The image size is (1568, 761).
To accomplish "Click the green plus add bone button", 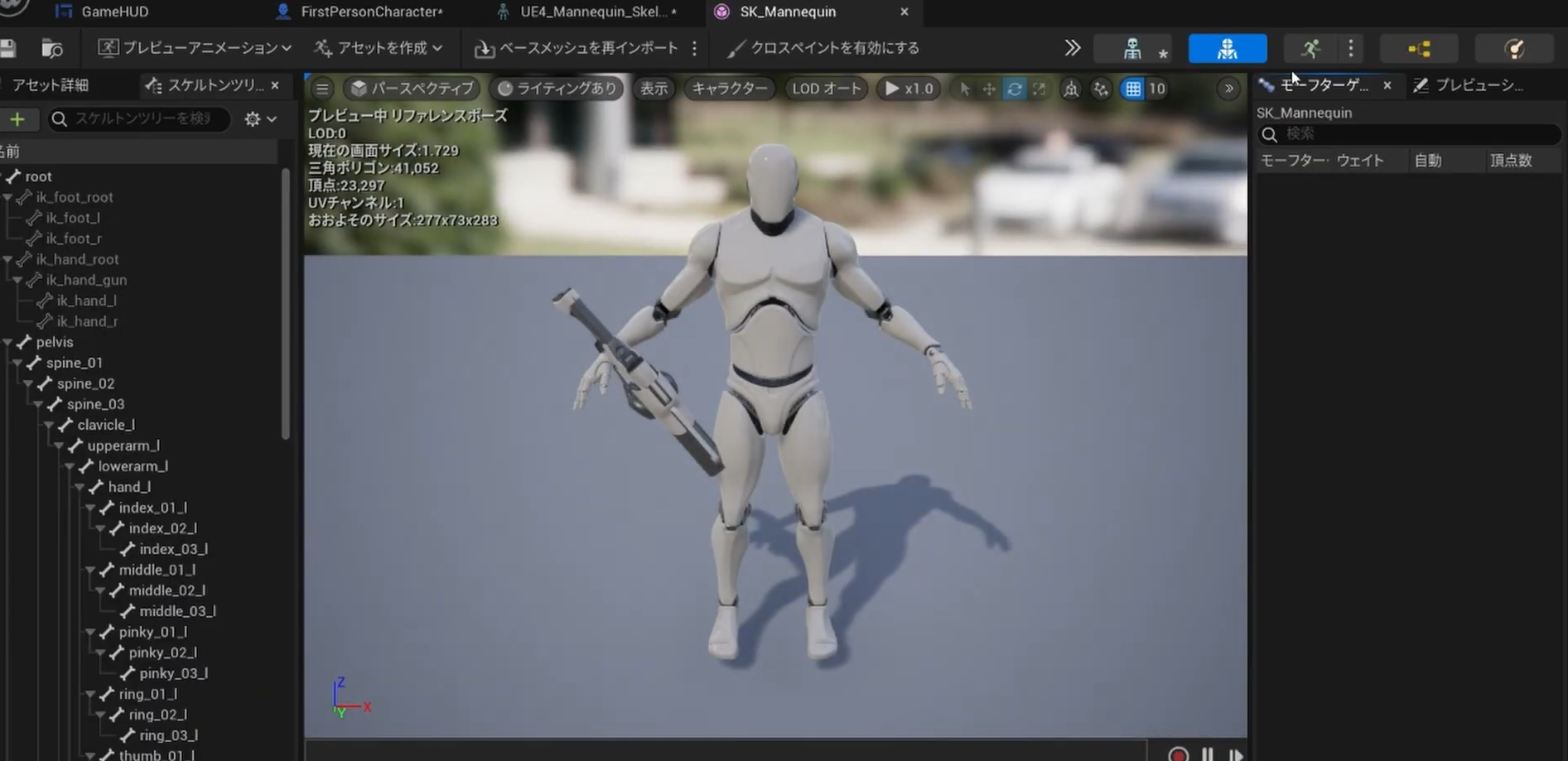I will [17, 119].
